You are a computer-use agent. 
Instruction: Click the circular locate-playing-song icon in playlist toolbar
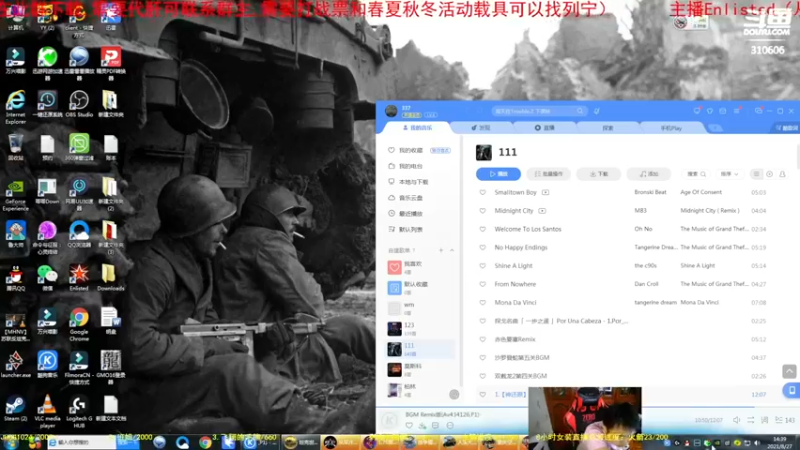pos(769,174)
